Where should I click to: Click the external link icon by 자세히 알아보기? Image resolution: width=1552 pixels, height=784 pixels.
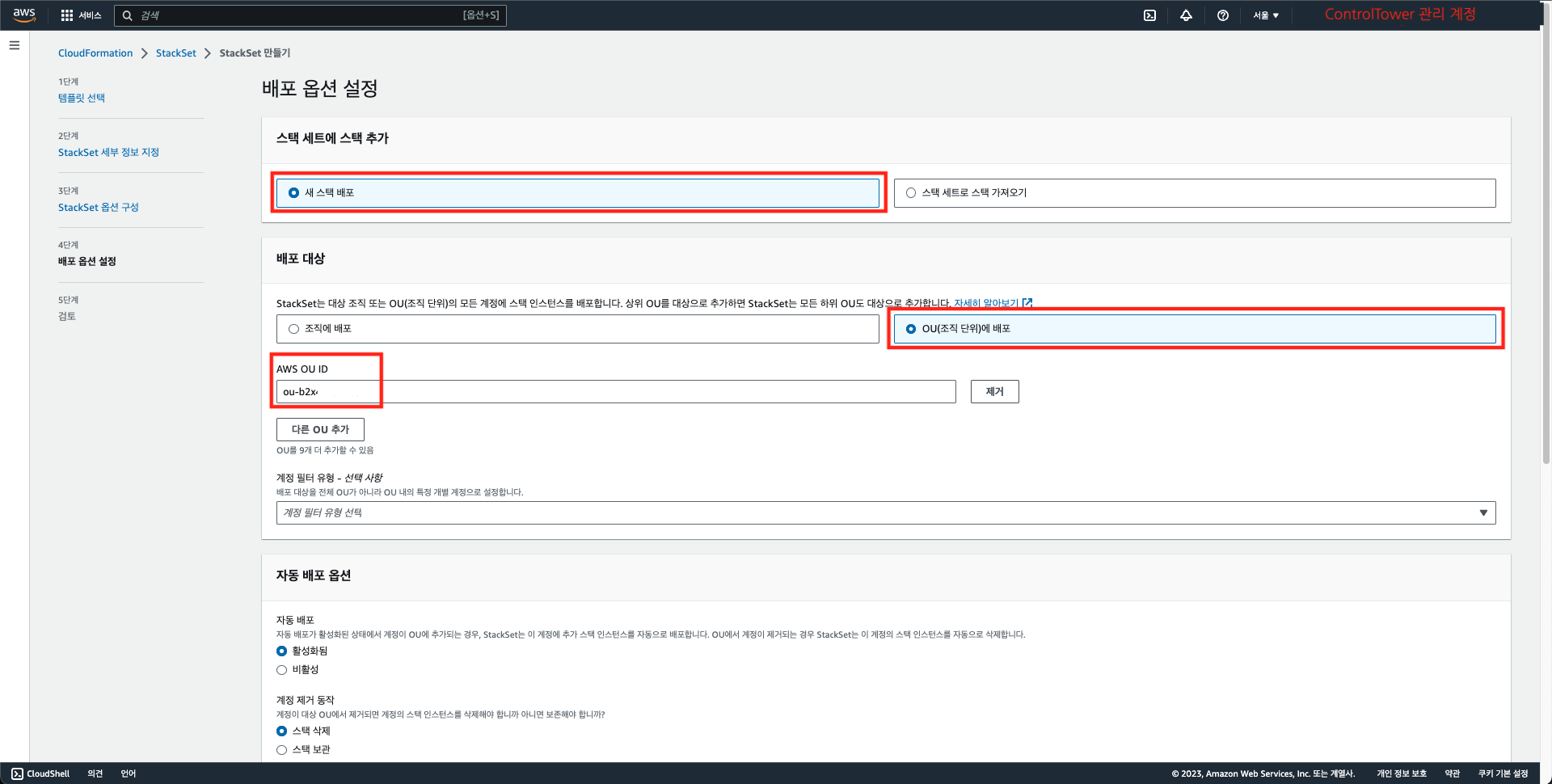point(1027,303)
